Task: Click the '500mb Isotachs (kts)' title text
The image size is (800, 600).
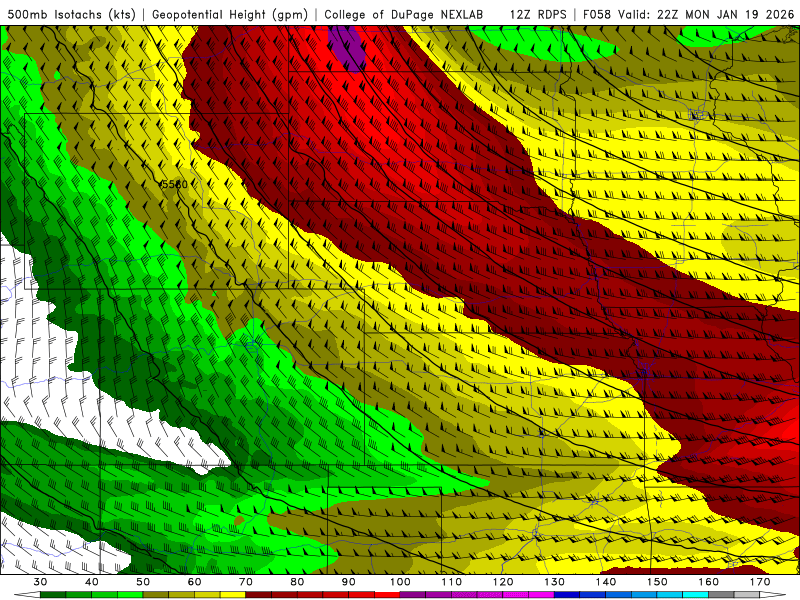Action: (x=71, y=14)
